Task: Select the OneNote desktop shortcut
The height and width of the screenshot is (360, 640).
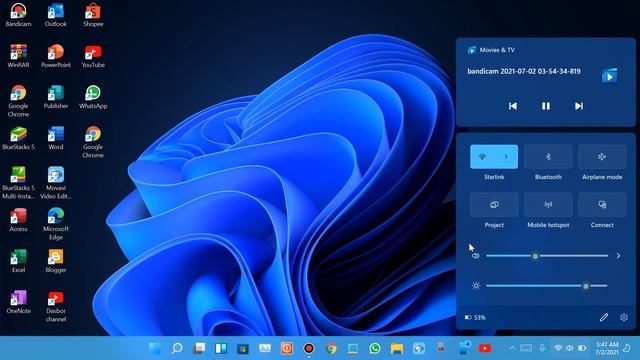Action: (x=18, y=302)
